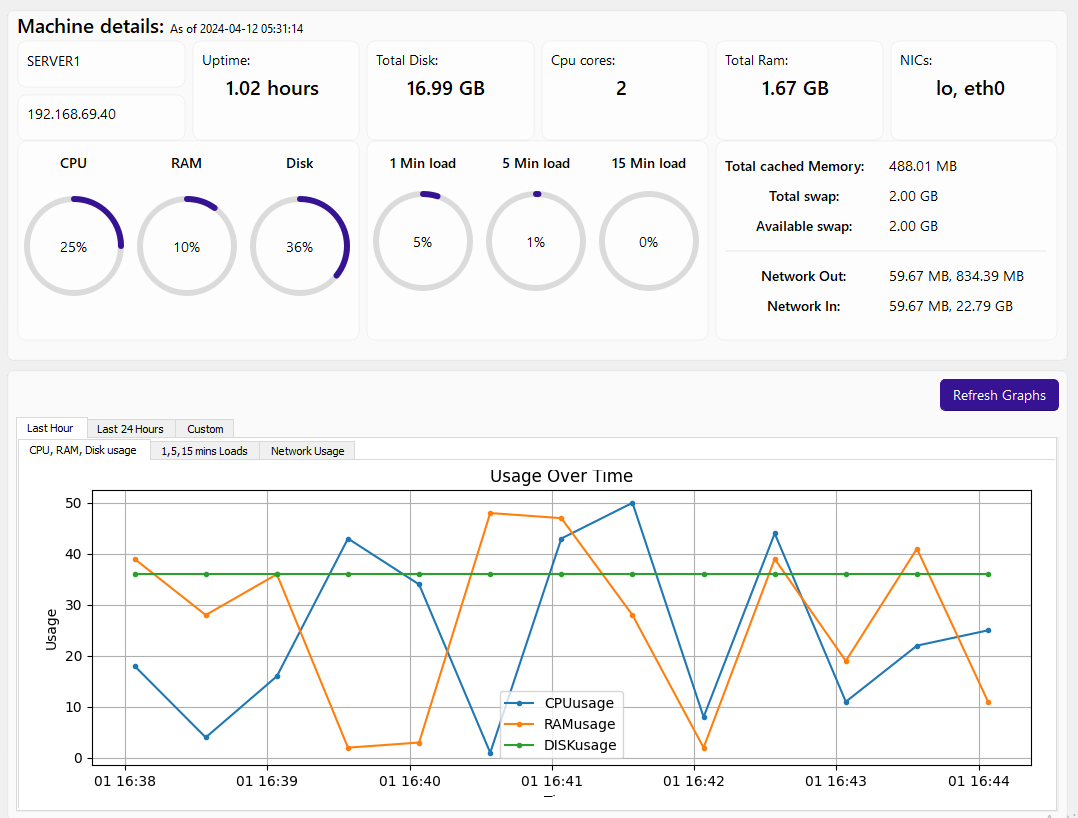Click the SERVER1 hostname text
The width and height of the screenshot is (1078, 818).
tap(54, 61)
